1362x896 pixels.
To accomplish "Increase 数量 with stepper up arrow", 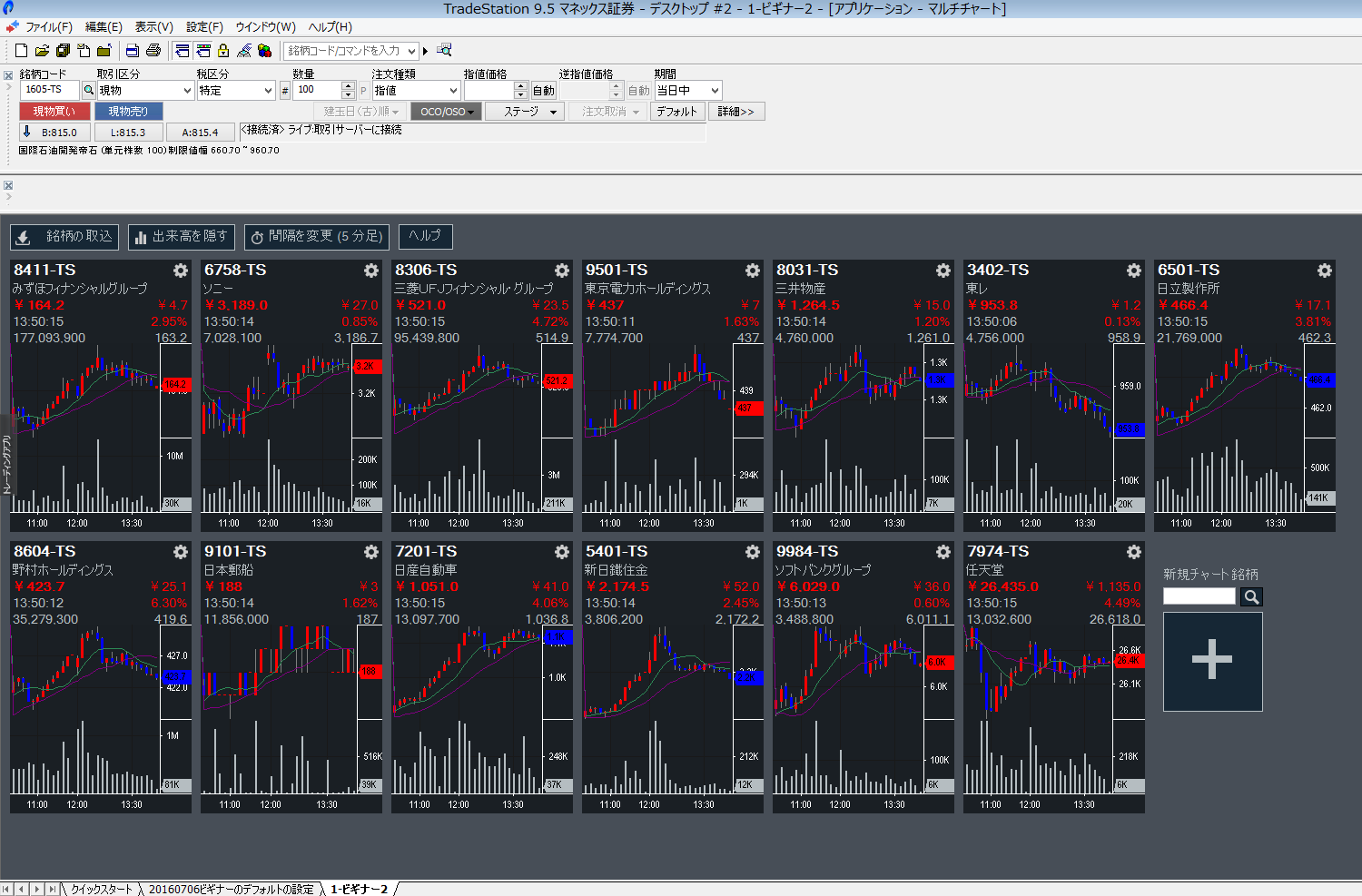I will point(348,85).
